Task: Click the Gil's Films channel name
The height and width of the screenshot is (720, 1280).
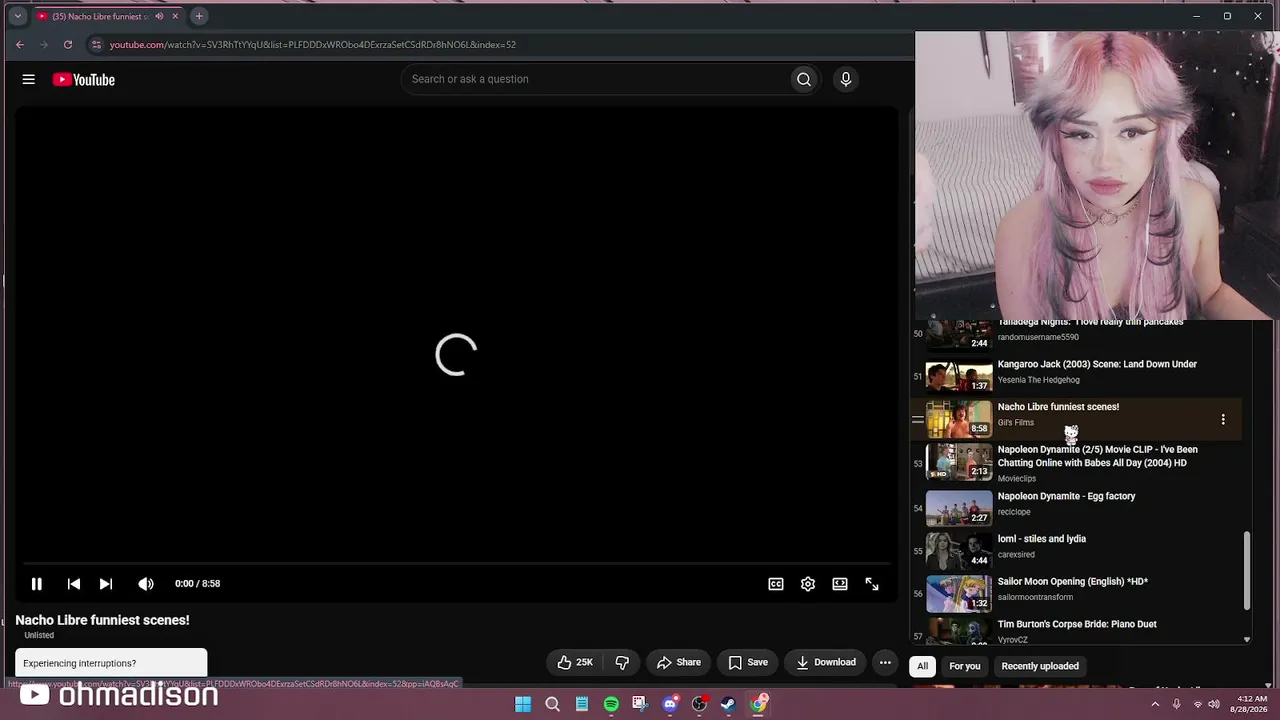Action: [x=1016, y=423]
